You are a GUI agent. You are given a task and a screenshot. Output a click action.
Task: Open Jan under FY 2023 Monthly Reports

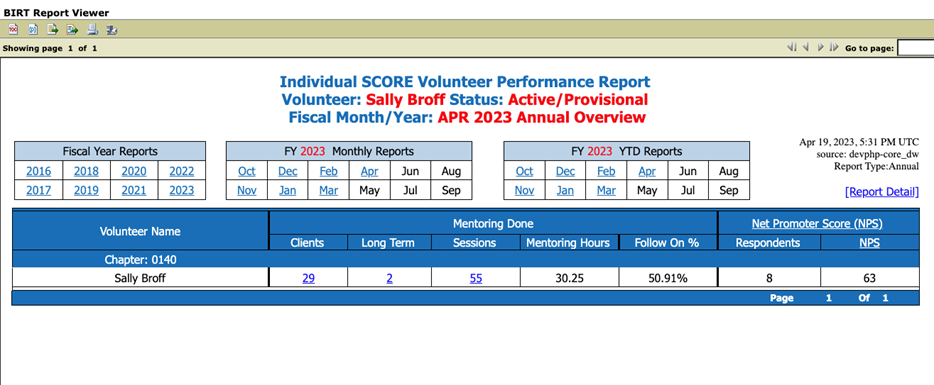click(x=288, y=191)
